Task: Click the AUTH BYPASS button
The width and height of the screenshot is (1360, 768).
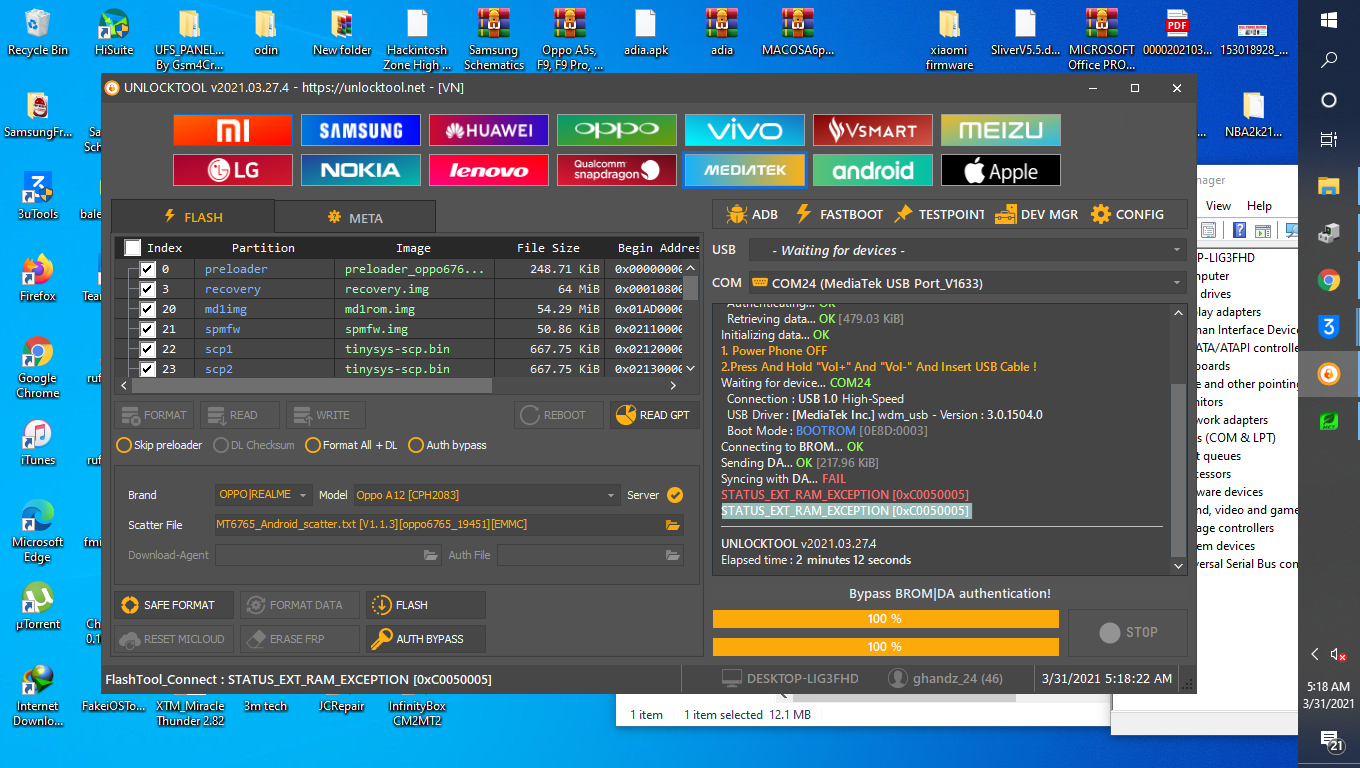Action: (x=425, y=639)
